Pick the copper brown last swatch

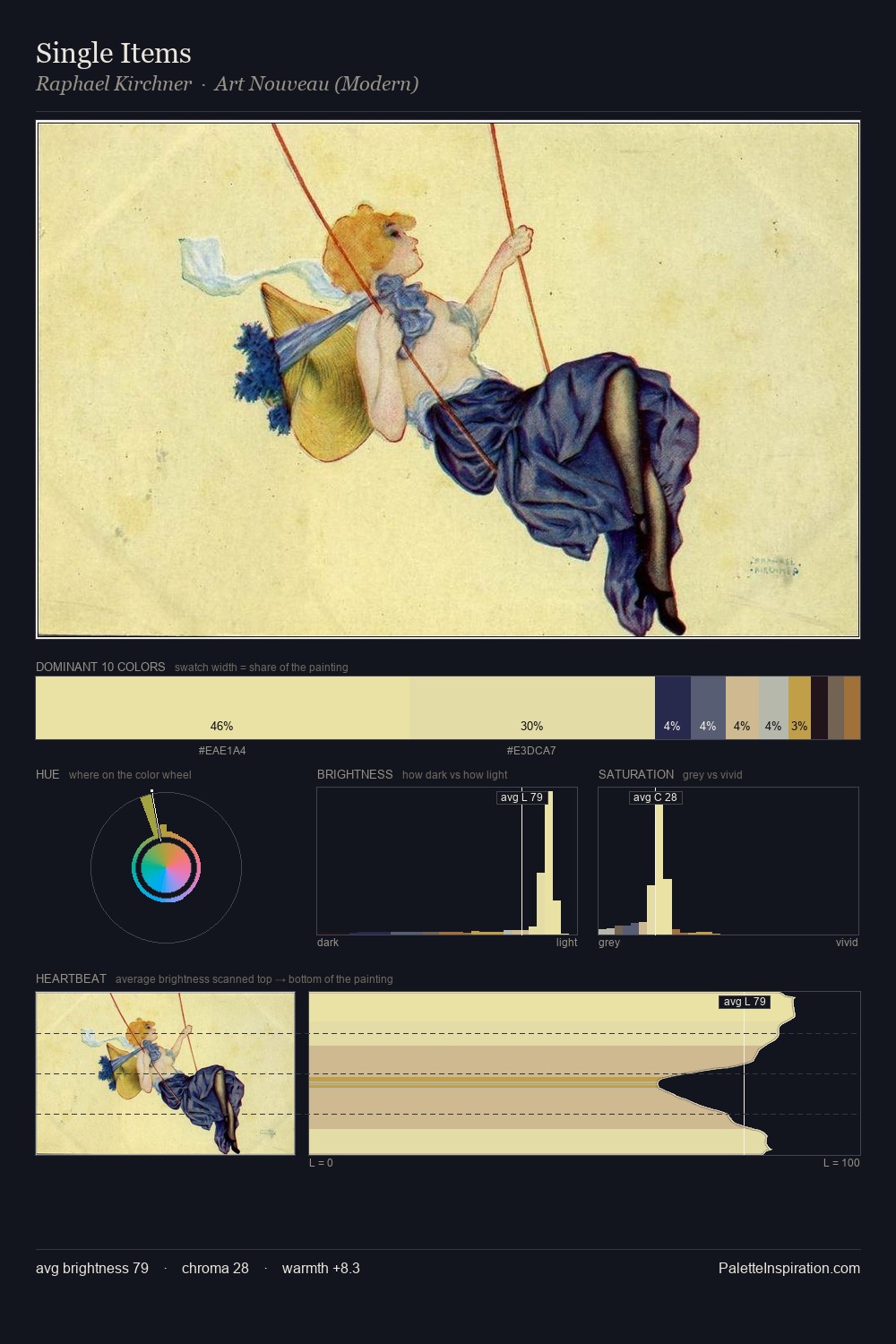click(x=852, y=708)
